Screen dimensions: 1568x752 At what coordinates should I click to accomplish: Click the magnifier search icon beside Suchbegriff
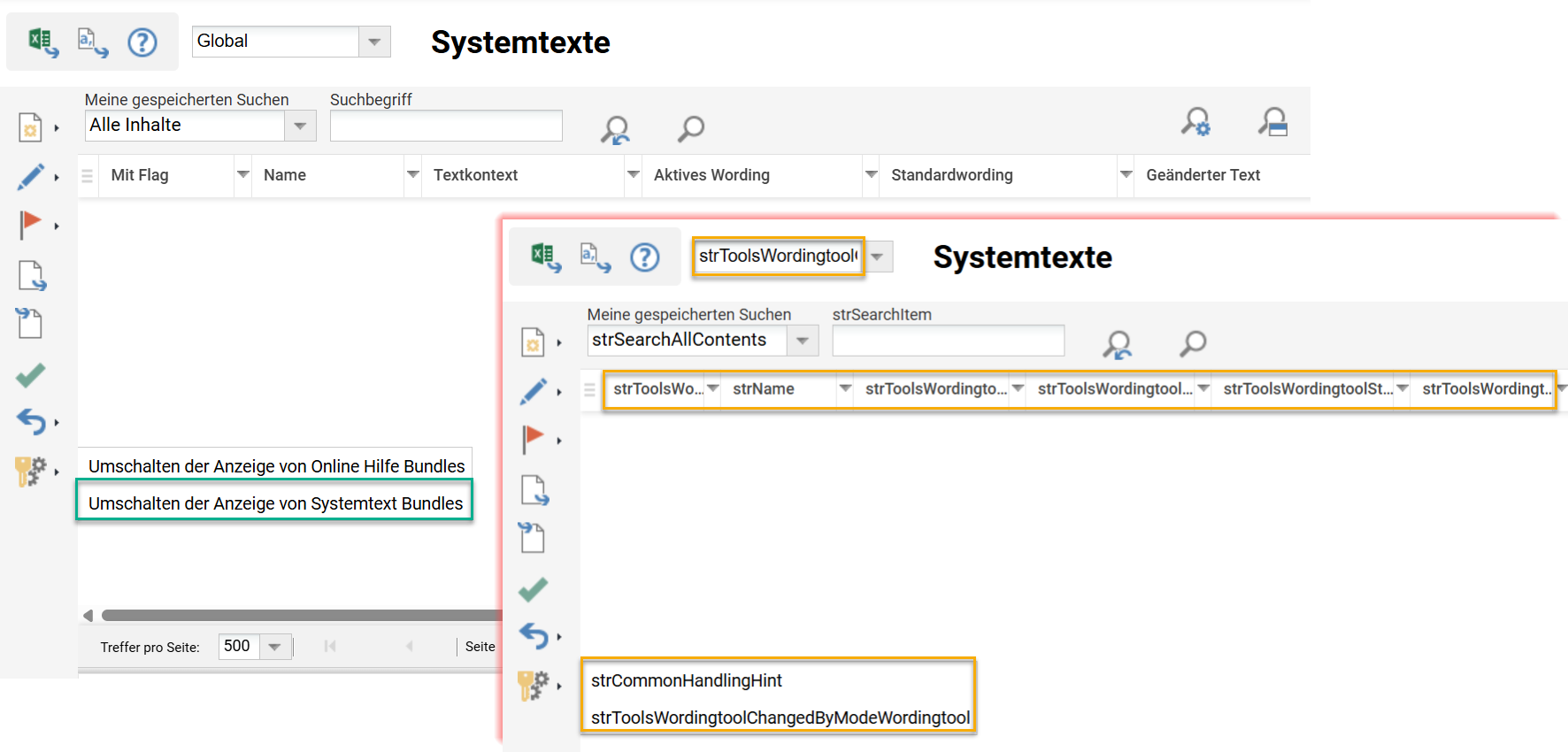(691, 128)
